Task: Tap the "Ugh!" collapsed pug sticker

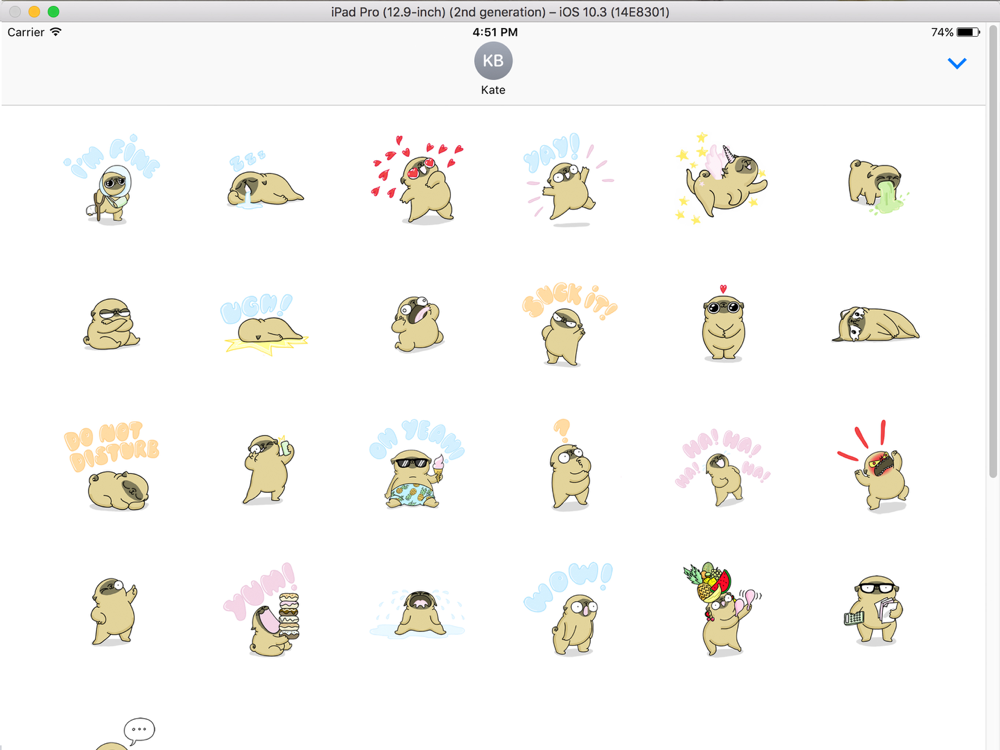Action: (x=265, y=325)
